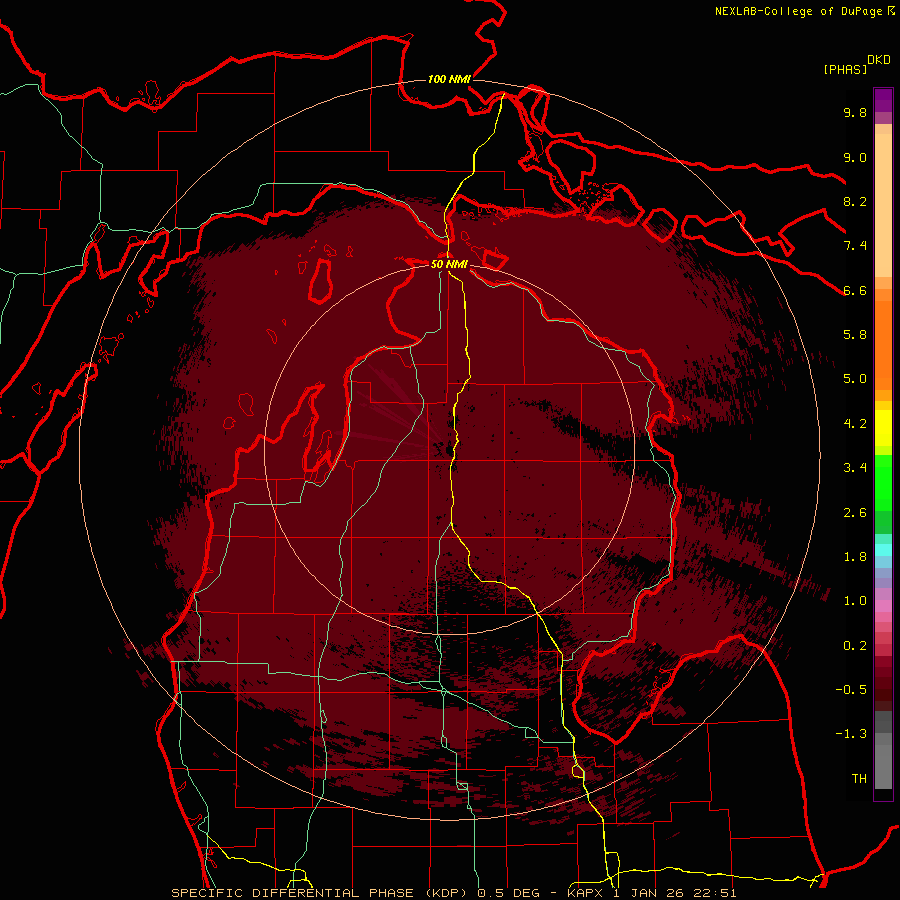
Task: Click the cyan segment of the color bar
Action: click(883, 550)
